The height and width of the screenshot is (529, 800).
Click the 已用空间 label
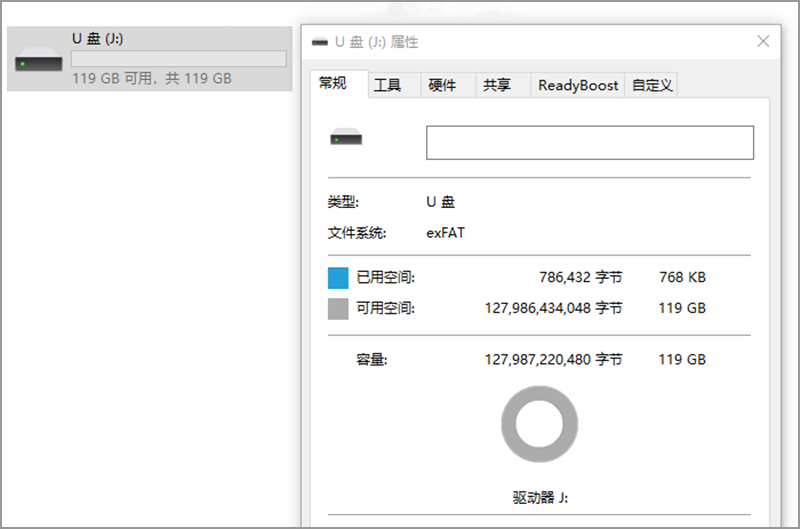point(385,278)
